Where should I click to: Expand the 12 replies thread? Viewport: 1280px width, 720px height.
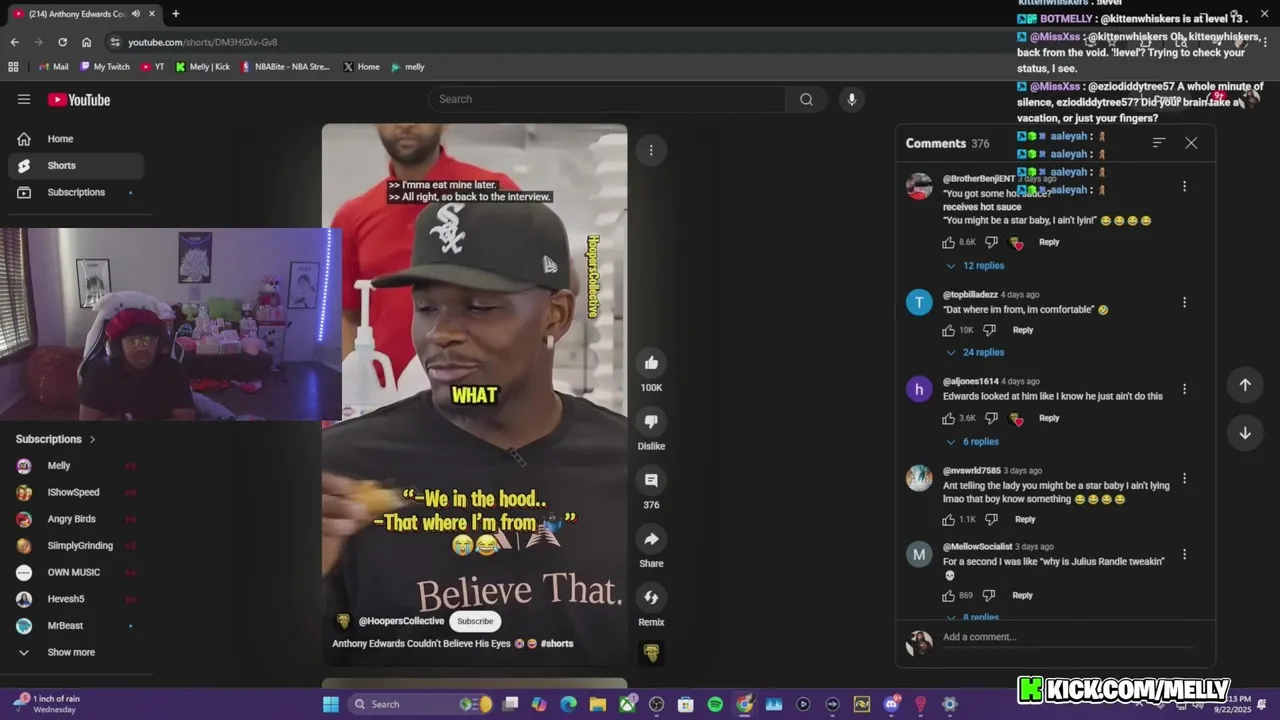975,266
